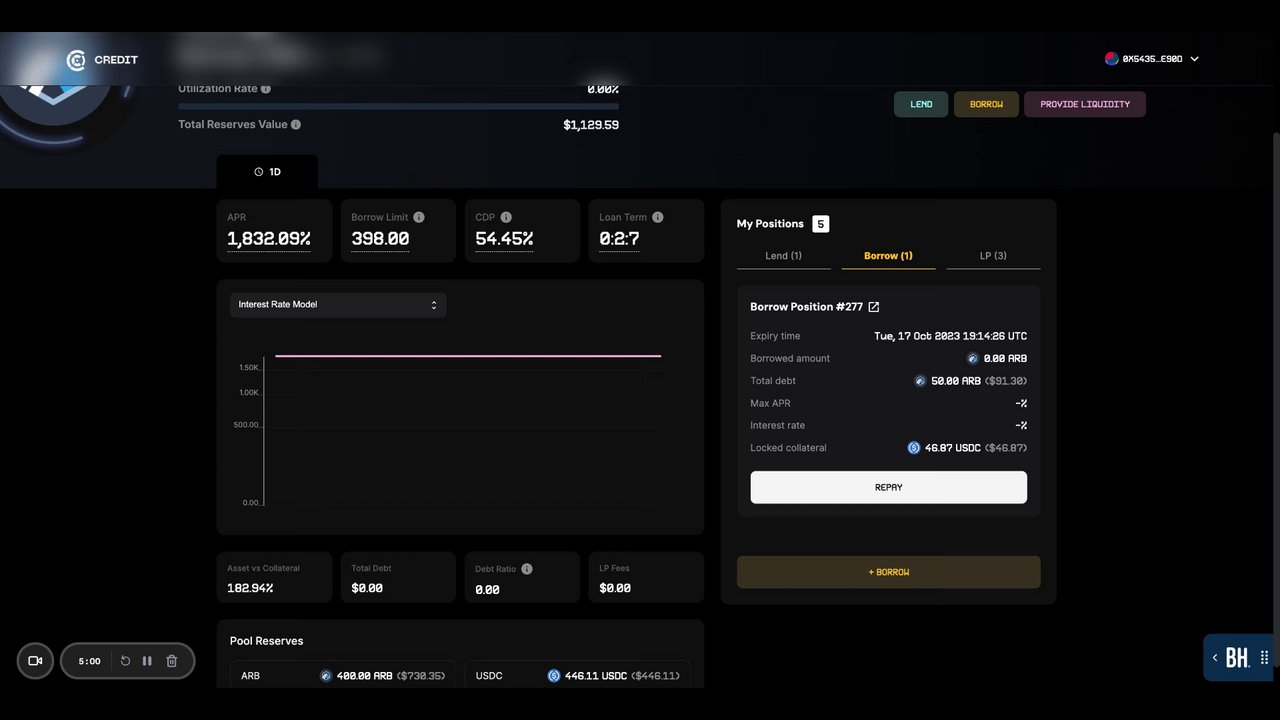Click the ARB token icon in Pool Reserves
Viewport: 1280px width, 720px height.
point(326,676)
